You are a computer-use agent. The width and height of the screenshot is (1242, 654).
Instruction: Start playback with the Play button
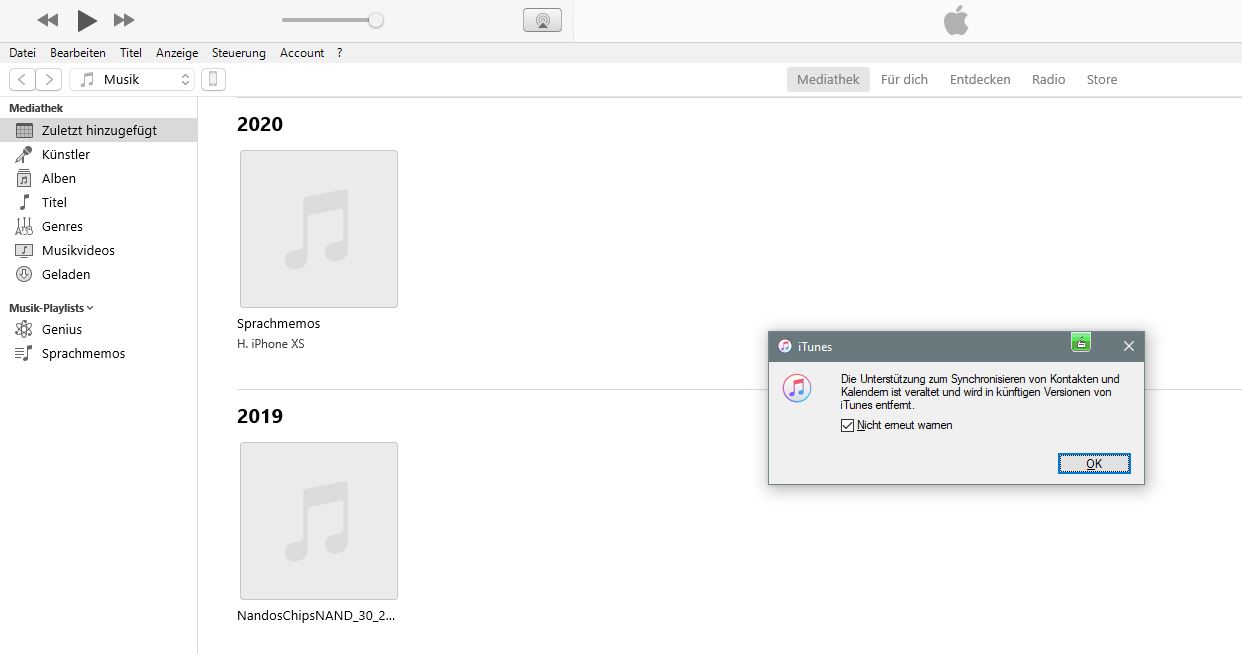coord(87,20)
